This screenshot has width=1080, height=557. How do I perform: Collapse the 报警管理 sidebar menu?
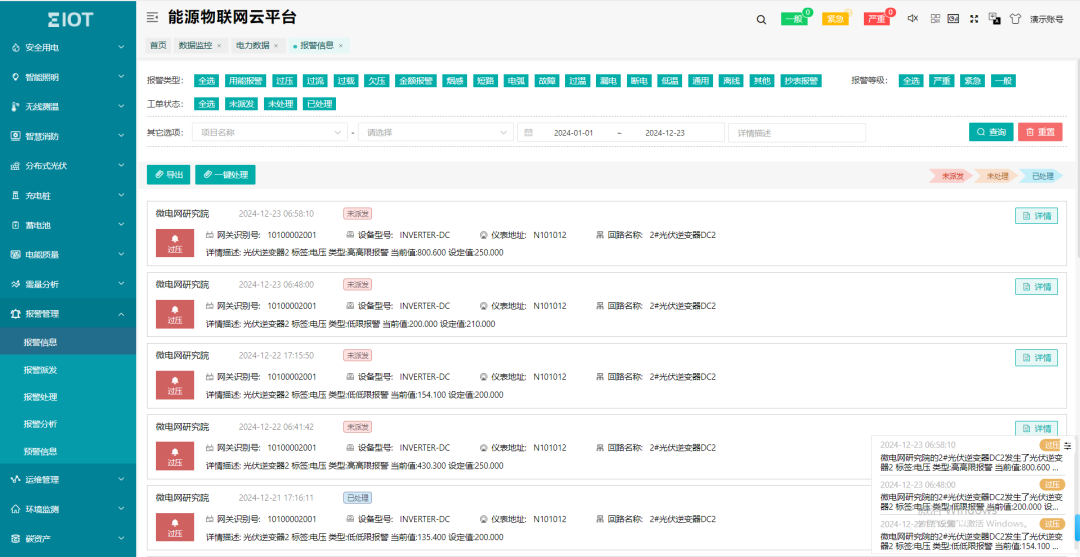pyautogui.click(x=68, y=313)
